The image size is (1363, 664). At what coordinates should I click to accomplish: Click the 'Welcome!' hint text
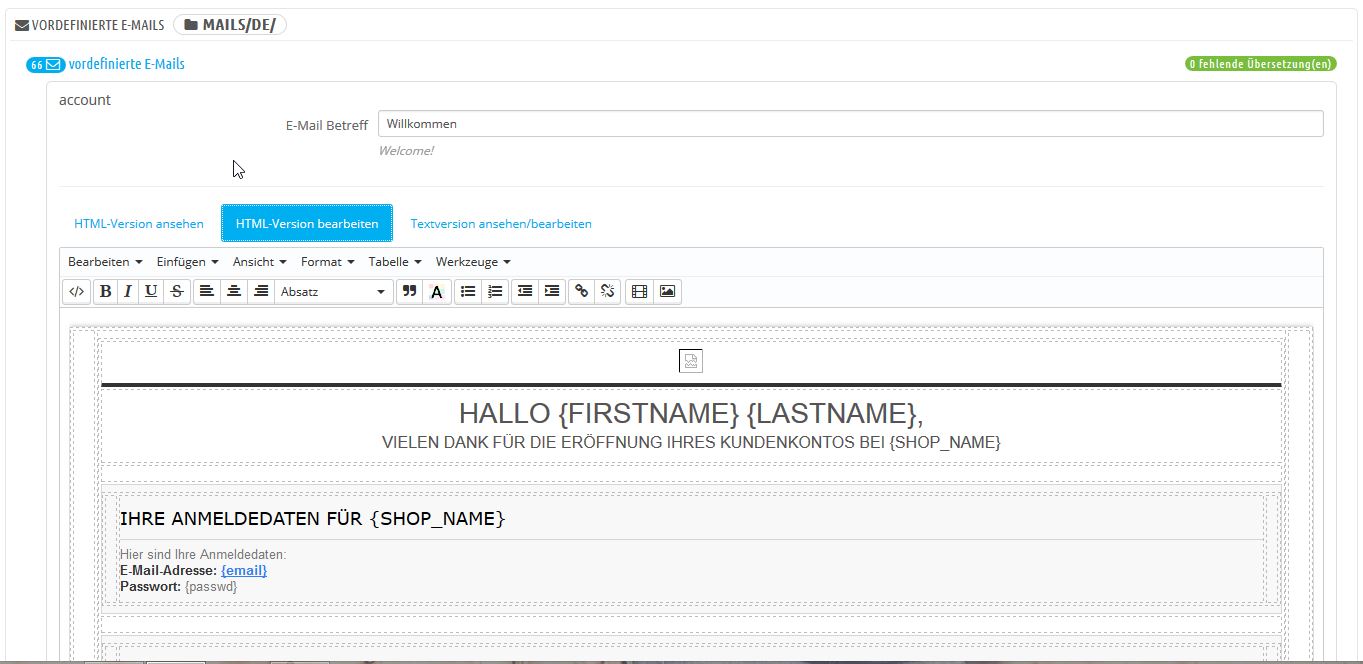pos(406,151)
